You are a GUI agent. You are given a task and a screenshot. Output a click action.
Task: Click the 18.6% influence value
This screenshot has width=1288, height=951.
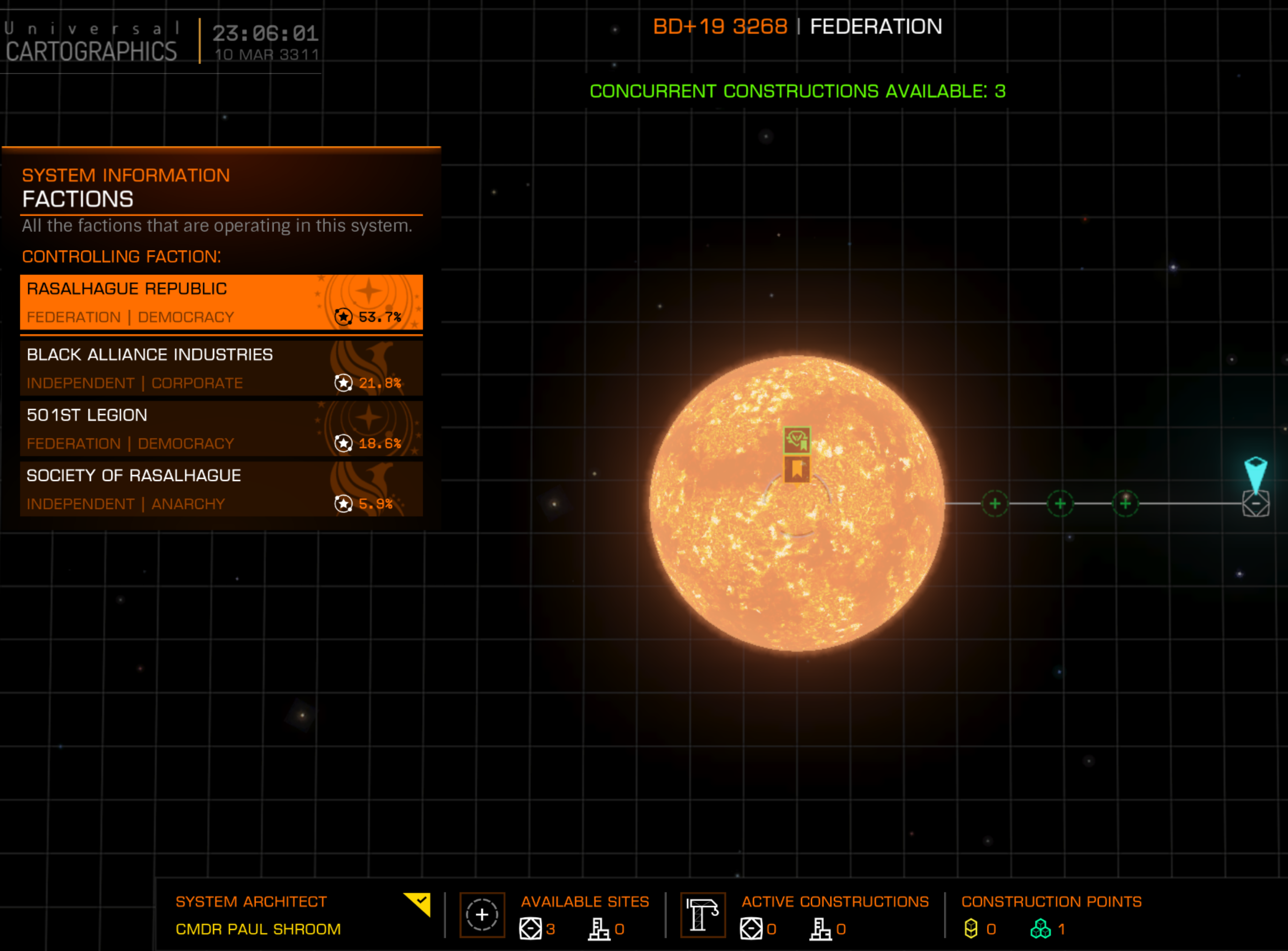pyautogui.click(x=380, y=443)
